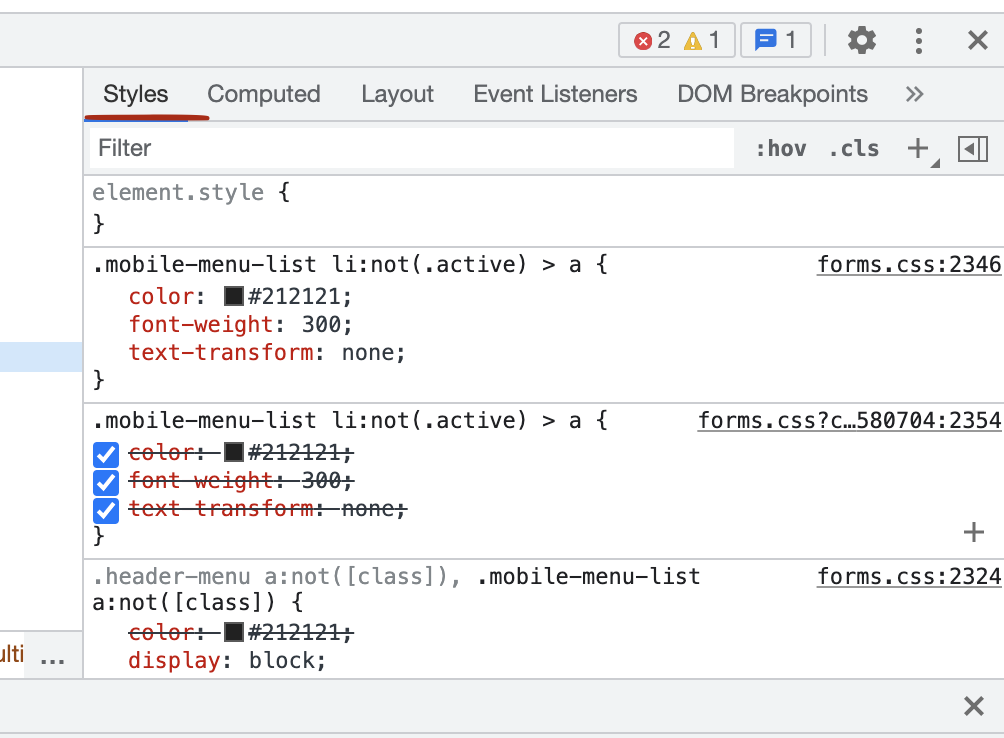Expand more tabs chevron
The width and height of the screenshot is (1004, 738).
(x=914, y=95)
